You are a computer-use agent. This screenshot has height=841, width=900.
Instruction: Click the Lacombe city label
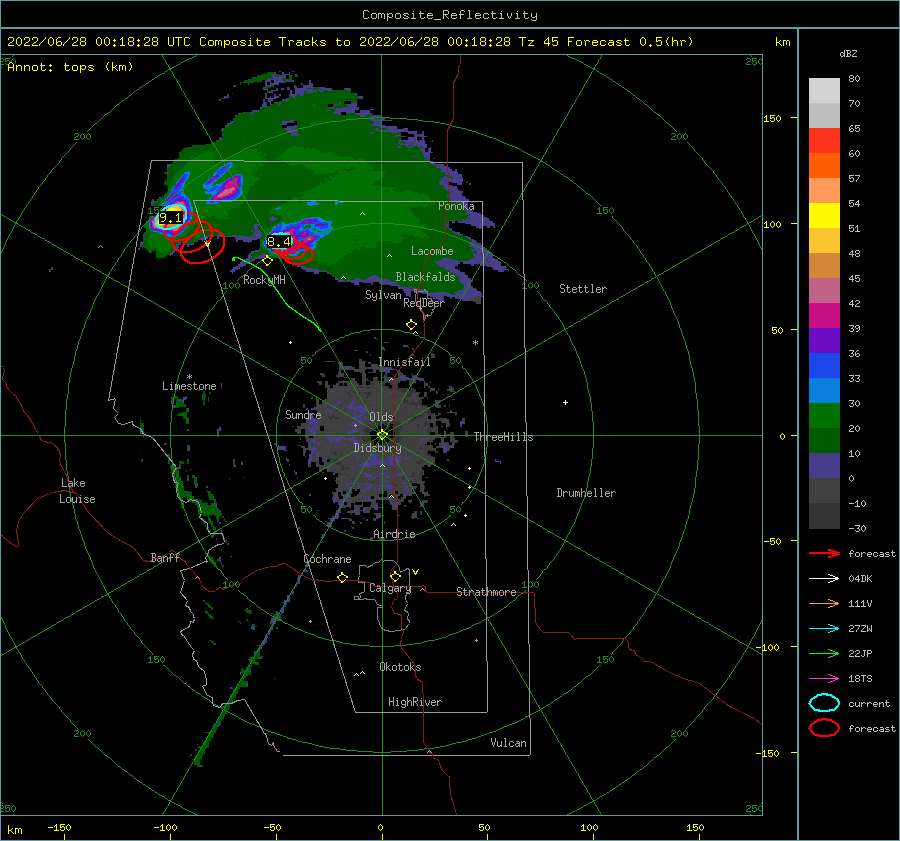click(x=432, y=251)
